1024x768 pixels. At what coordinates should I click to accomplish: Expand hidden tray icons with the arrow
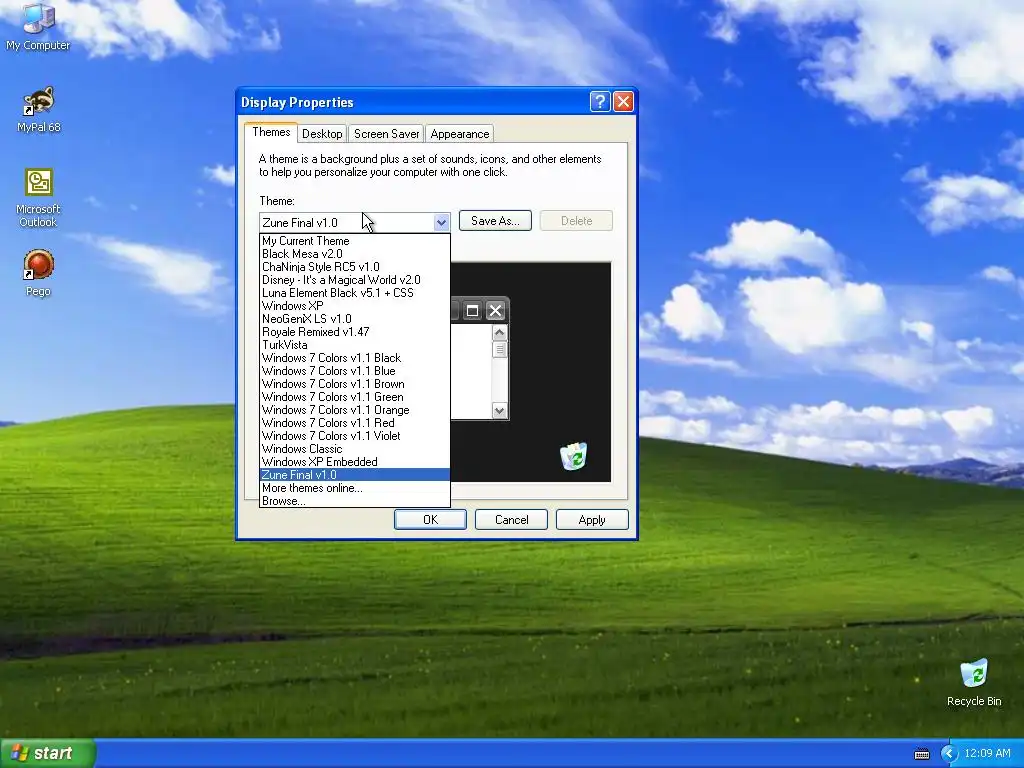949,754
